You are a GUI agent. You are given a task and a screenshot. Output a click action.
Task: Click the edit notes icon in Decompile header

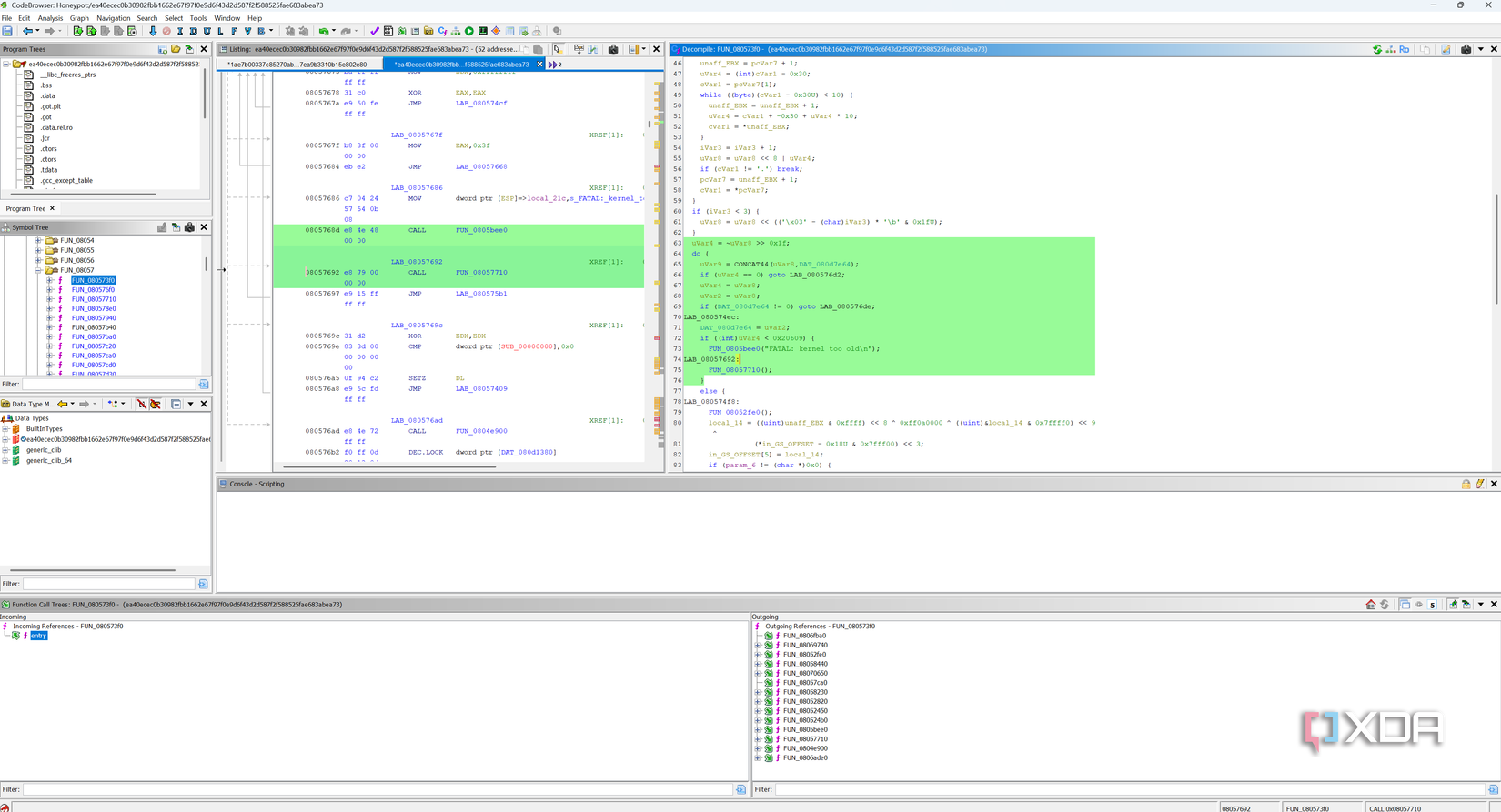[1446, 49]
